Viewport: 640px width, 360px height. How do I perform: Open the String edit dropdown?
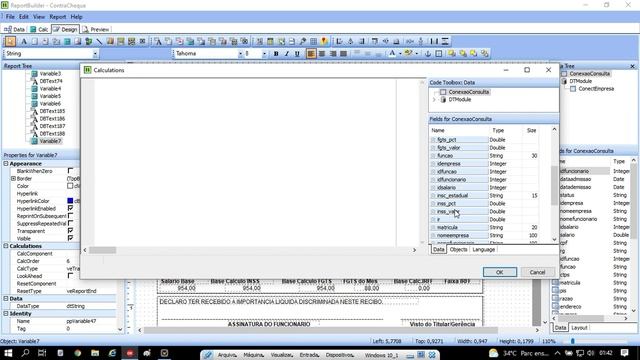pos(95,53)
